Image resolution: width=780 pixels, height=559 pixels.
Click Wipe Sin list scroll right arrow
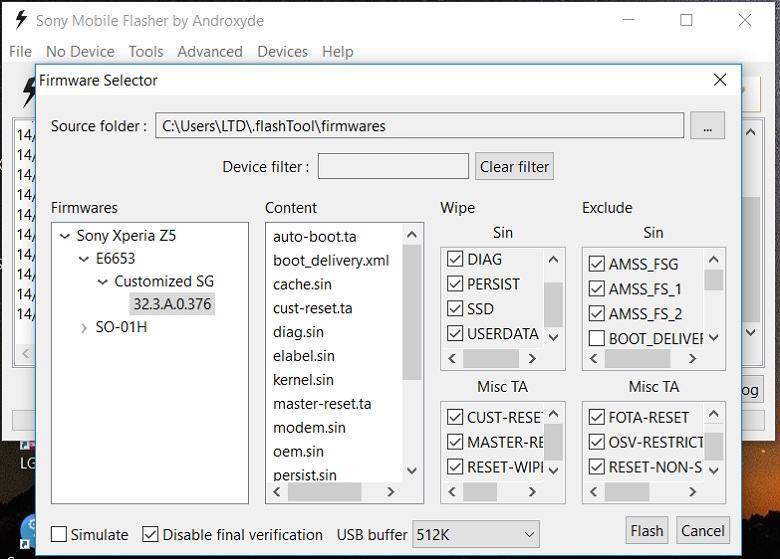pos(532,359)
